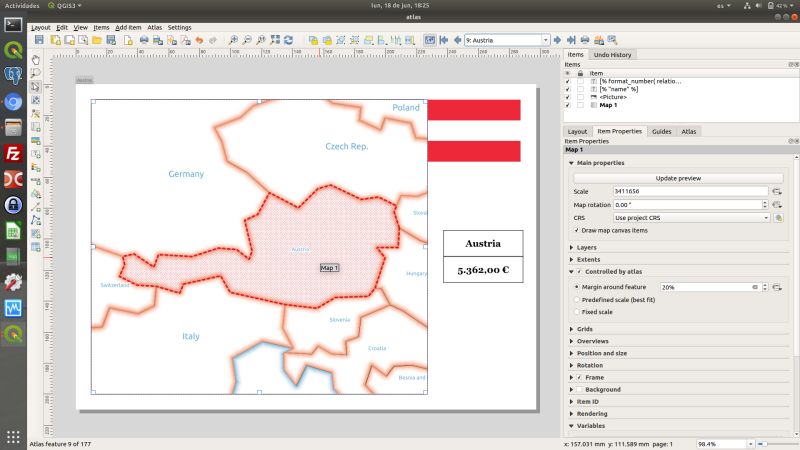Go to previous atlas feature
Viewport: 800px width, 450px height.
[x=458, y=40]
